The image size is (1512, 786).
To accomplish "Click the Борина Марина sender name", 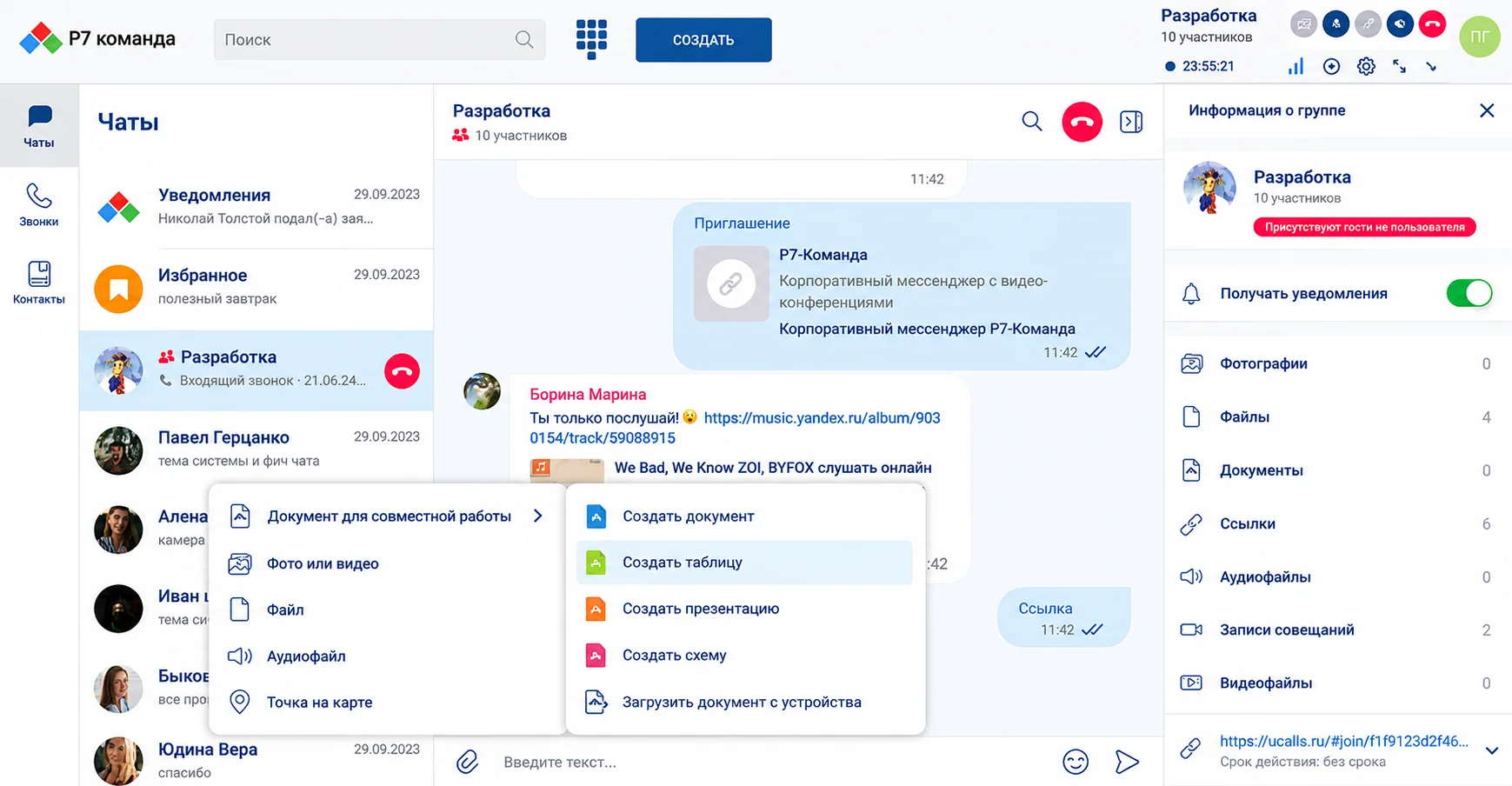I will 588,395.
